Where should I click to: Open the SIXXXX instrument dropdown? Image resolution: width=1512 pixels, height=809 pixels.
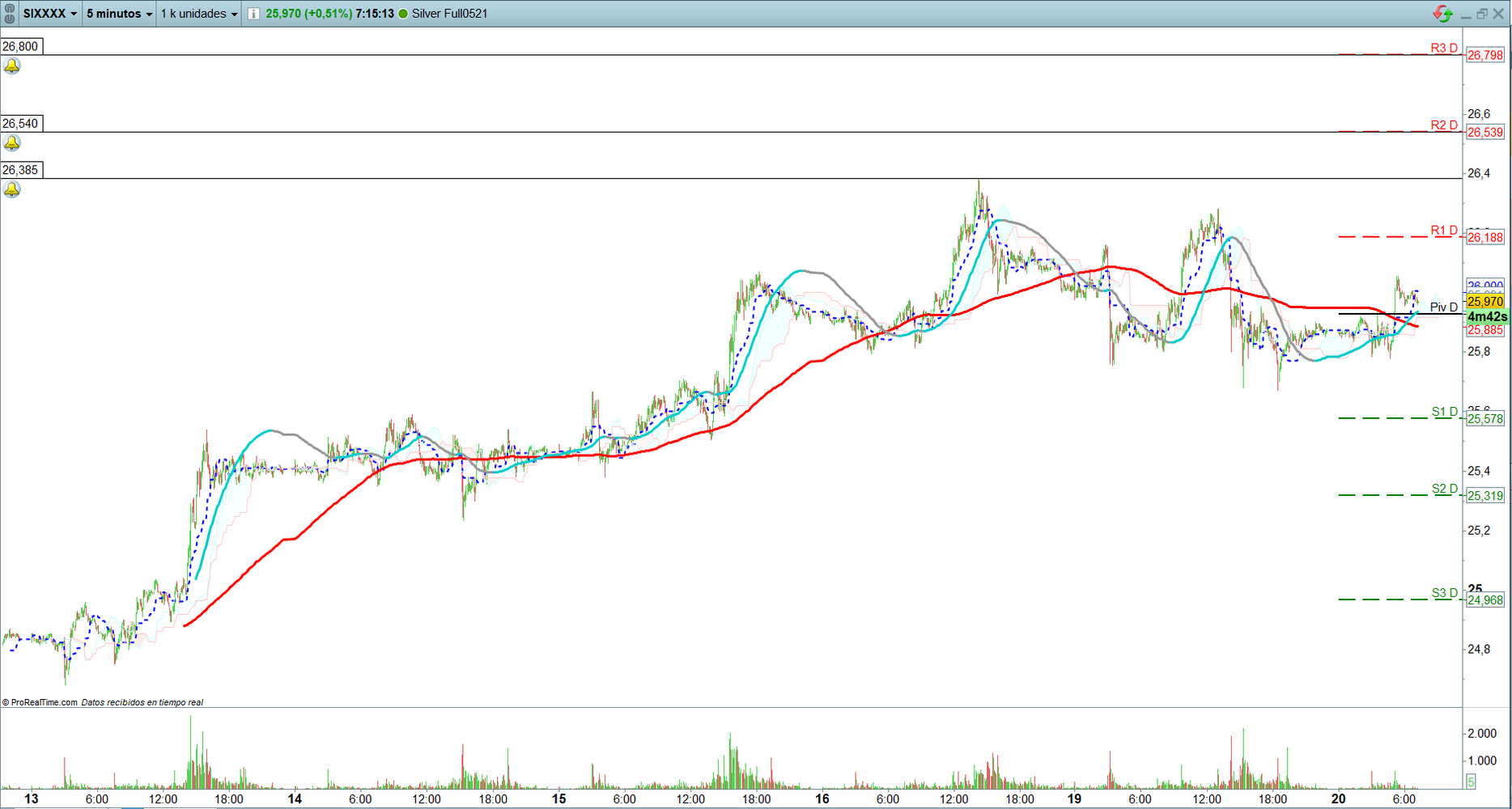pyautogui.click(x=50, y=14)
